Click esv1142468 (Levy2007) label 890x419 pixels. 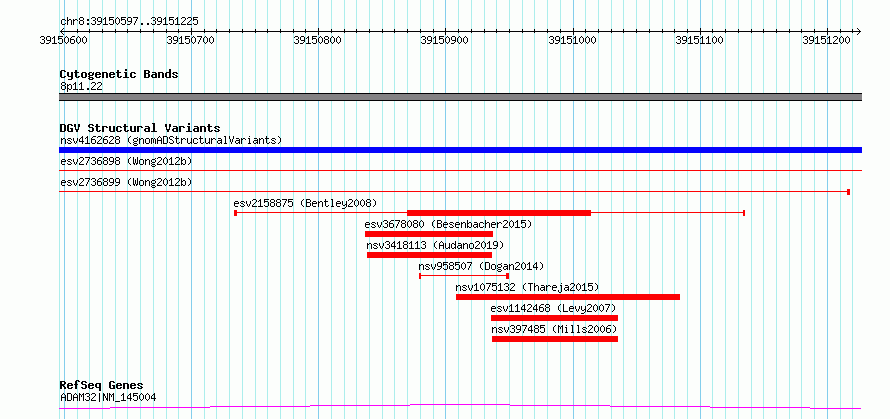553,308
